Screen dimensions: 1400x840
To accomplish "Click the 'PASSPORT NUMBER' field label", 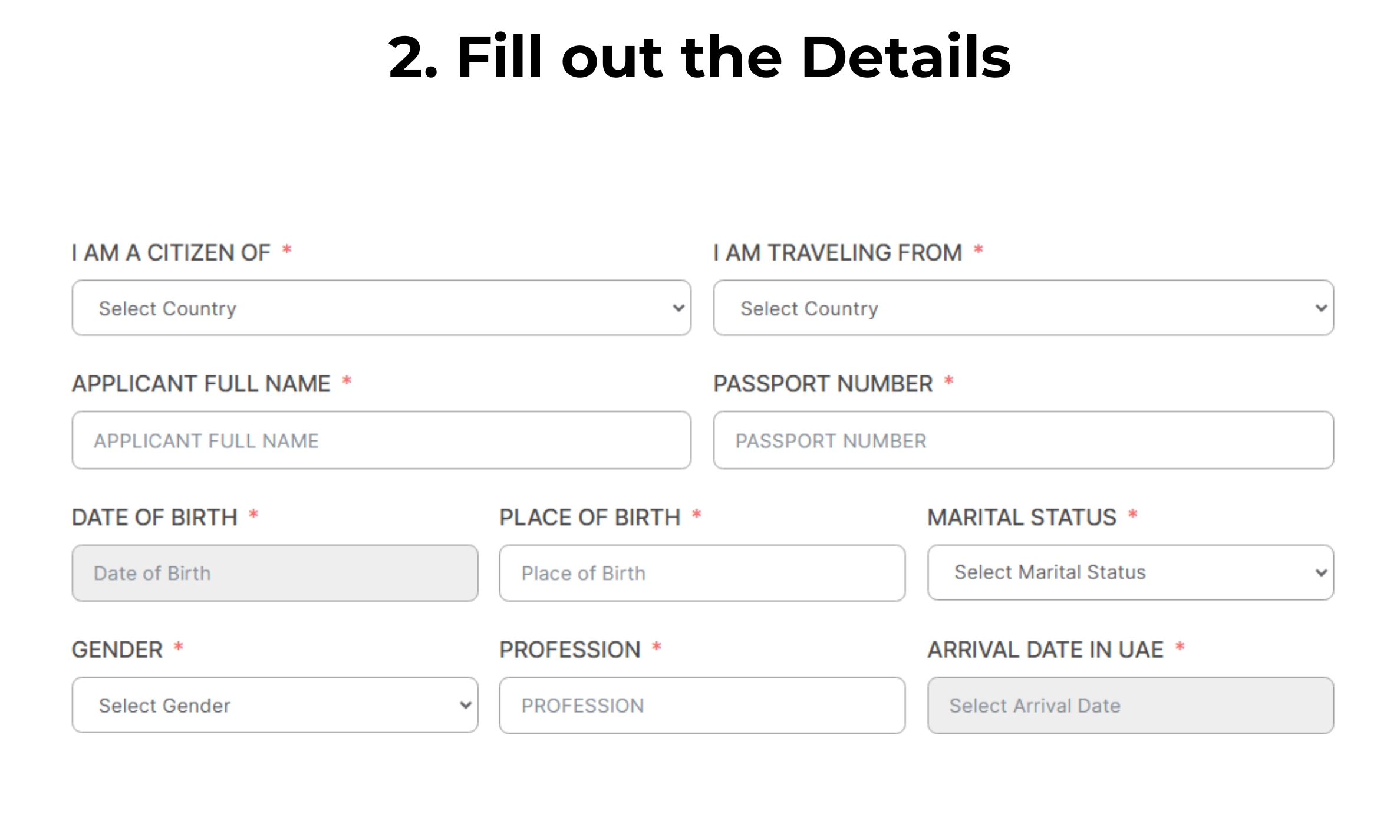I will coord(823,384).
